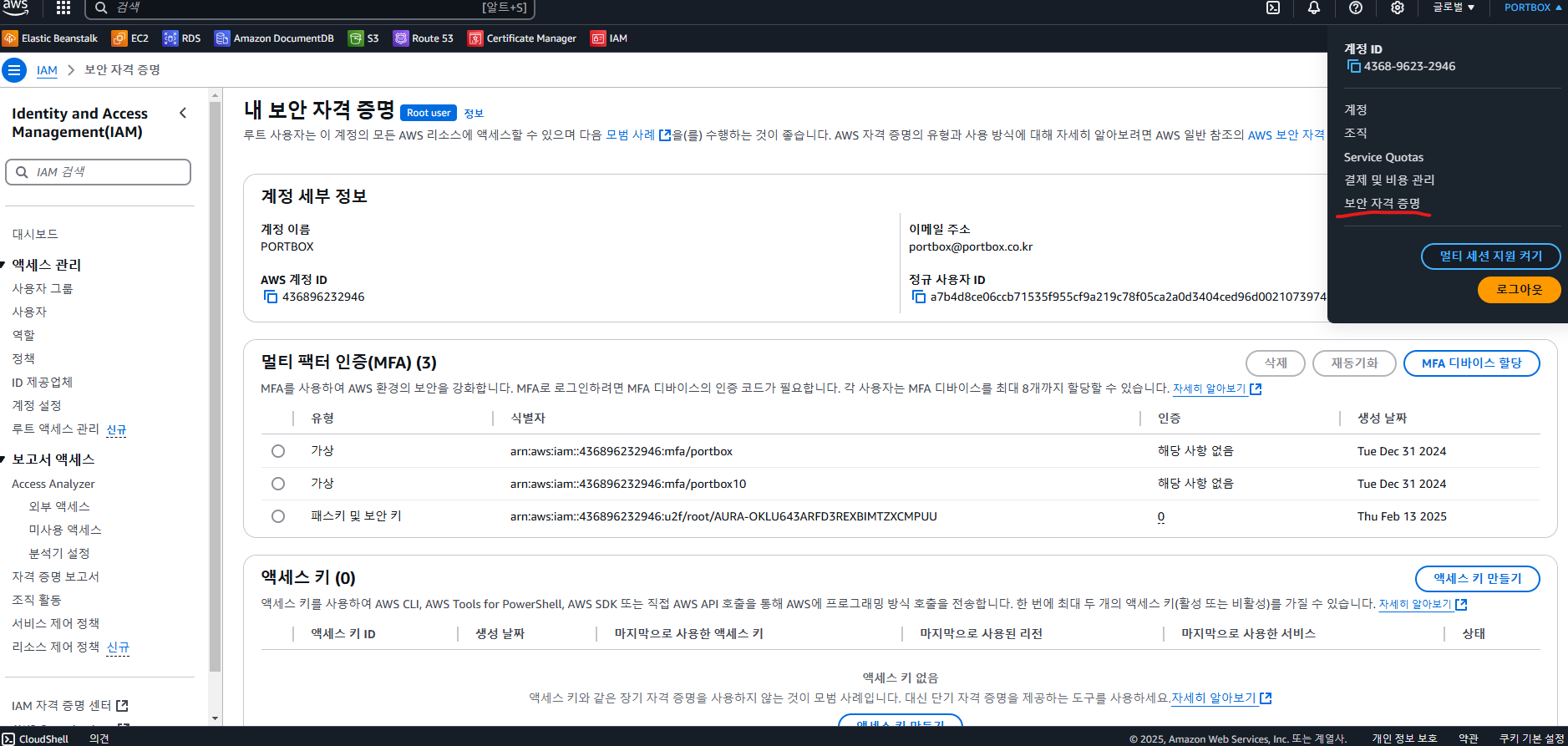Open Elastic Beanstalk shortcut

click(x=50, y=38)
